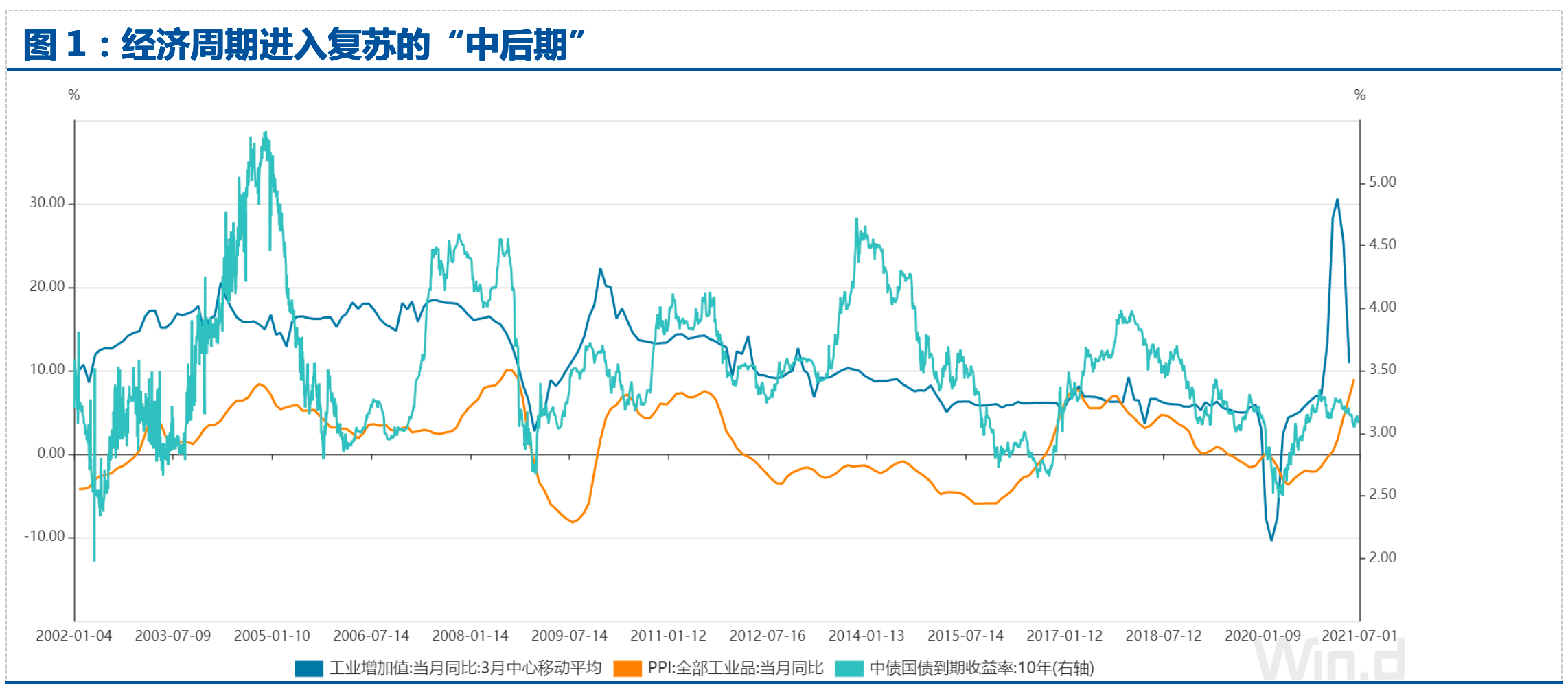
Task: Click the dark blue industrial value-added legend swatch
Action: (x=308, y=669)
